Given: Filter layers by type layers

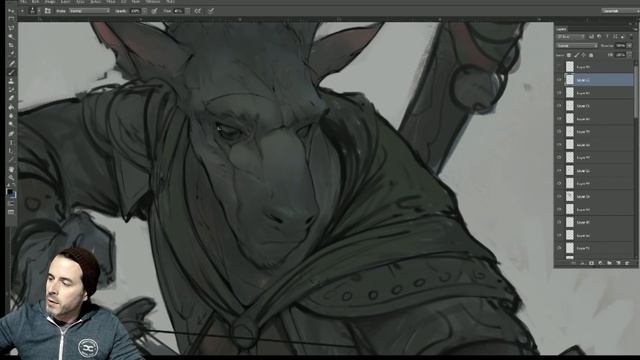Looking at the screenshot, I should click(x=607, y=36).
